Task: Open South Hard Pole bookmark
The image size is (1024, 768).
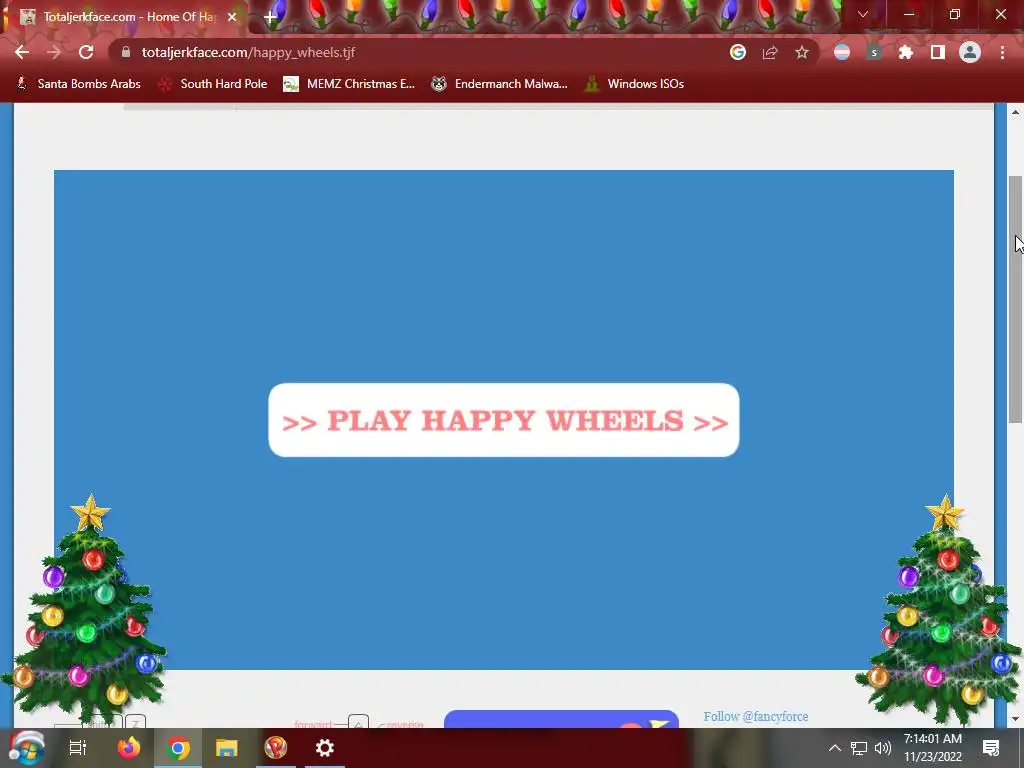Action: click(213, 84)
